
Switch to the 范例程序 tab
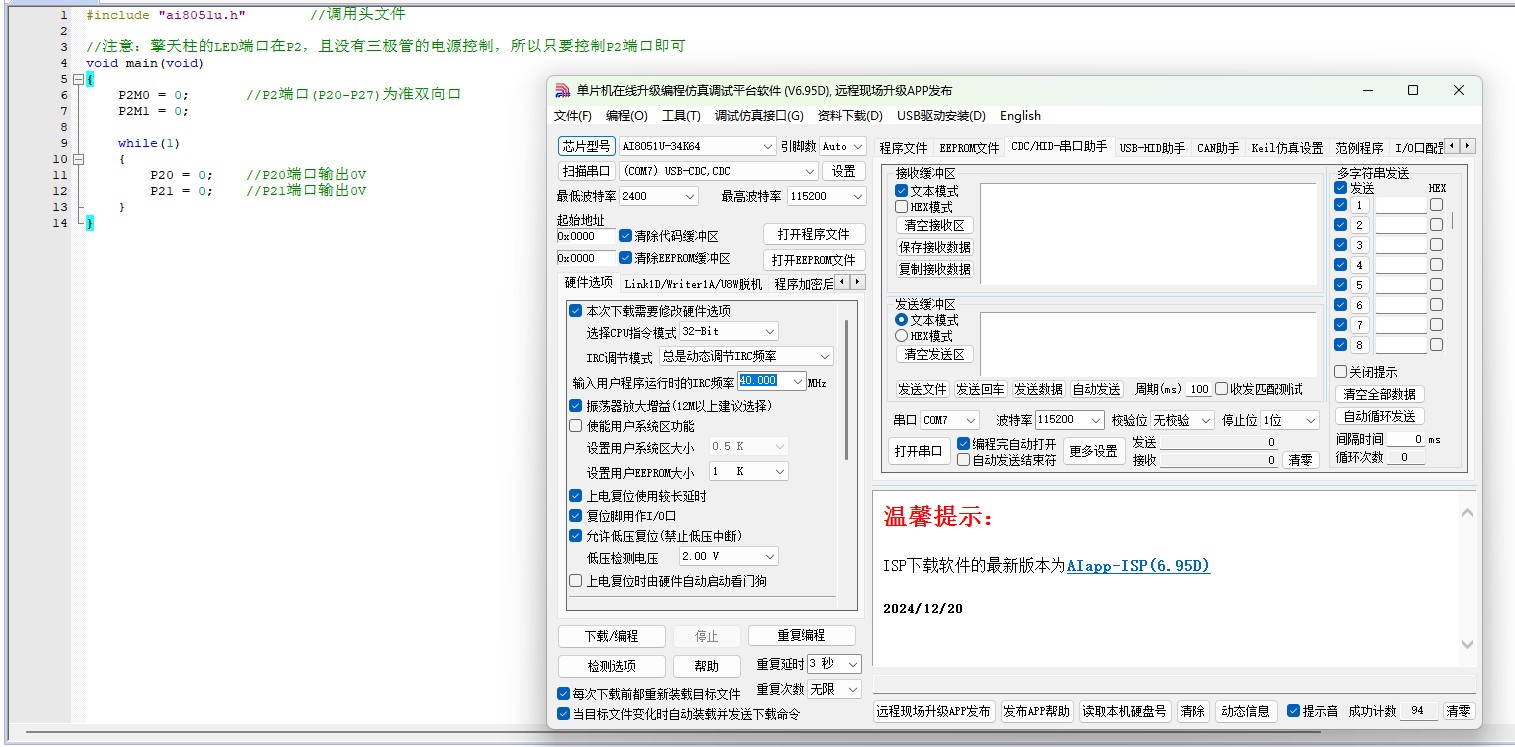pyautogui.click(x=1359, y=148)
